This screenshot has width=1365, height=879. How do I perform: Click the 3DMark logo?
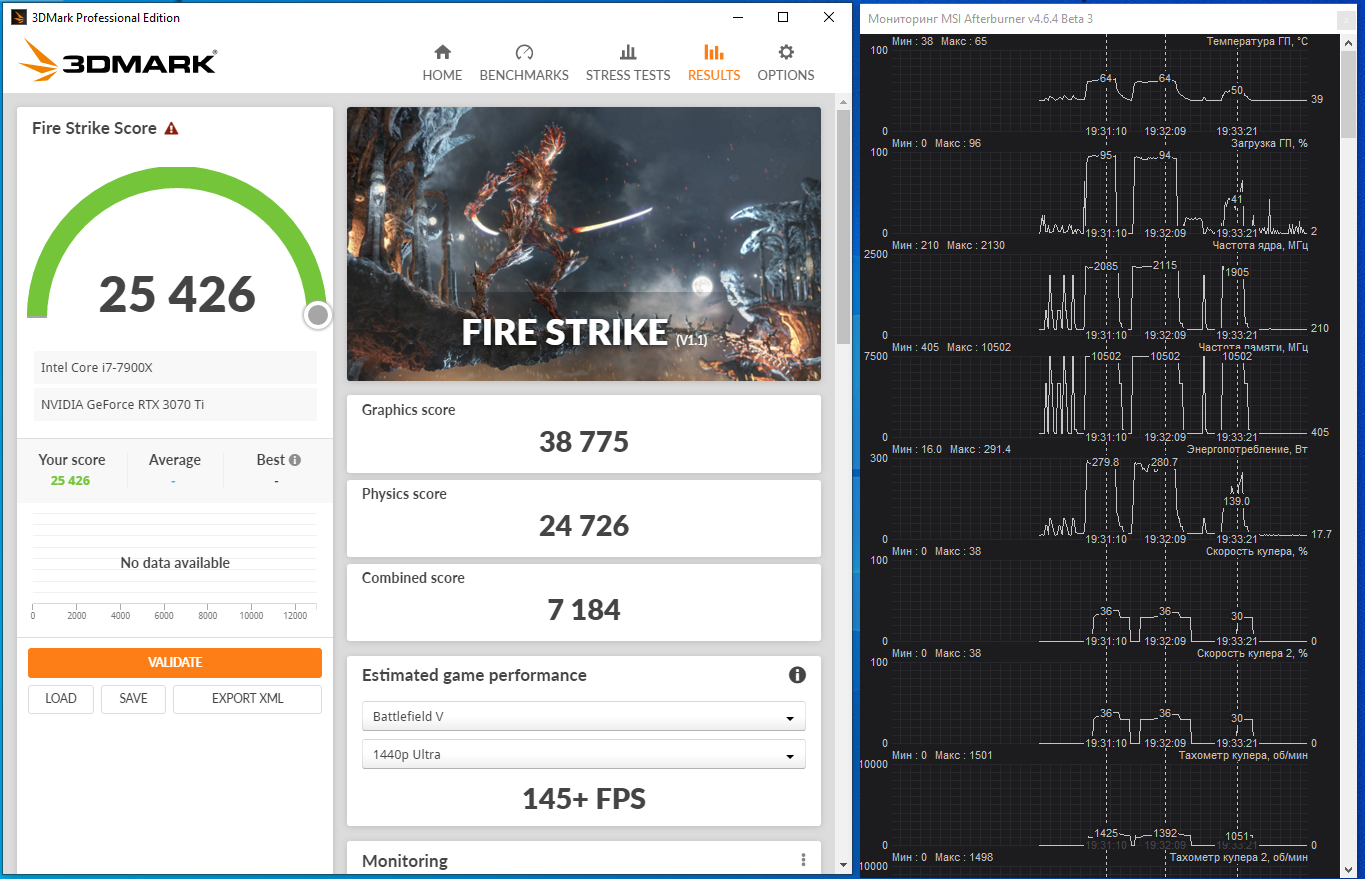point(118,62)
